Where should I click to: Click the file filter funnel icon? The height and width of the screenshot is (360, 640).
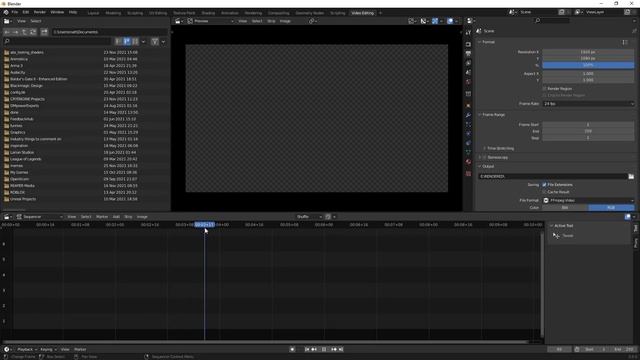pos(155,41)
